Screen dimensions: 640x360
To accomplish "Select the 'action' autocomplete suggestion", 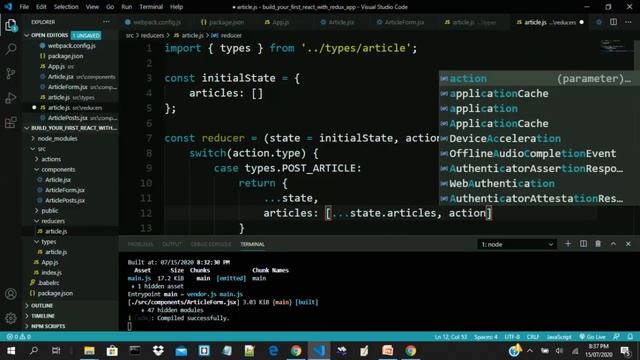I will click(538, 78).
